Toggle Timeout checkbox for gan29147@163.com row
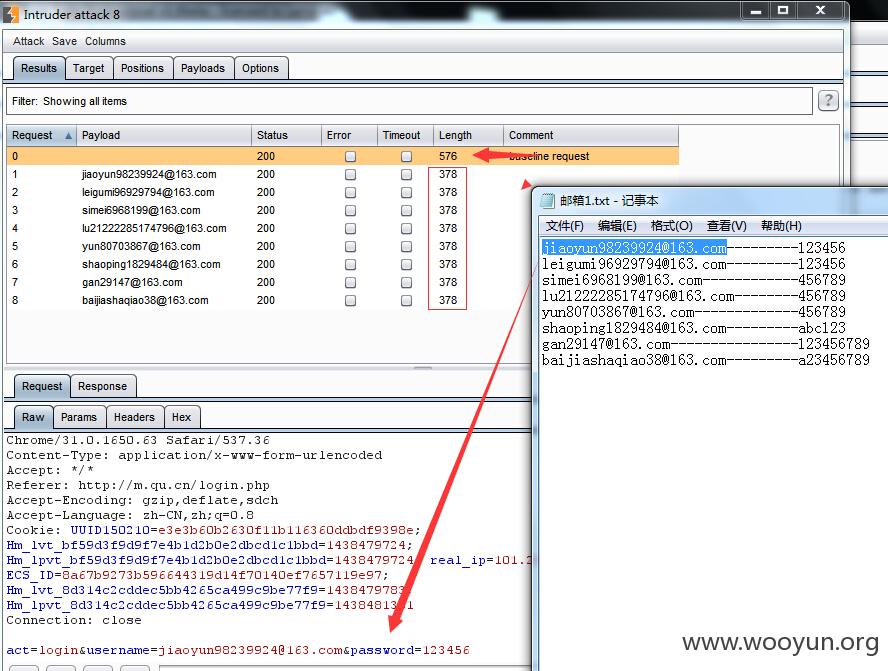The height and width of the screenshot is (671, 888). pyautogui.click(x=406, y=283)
